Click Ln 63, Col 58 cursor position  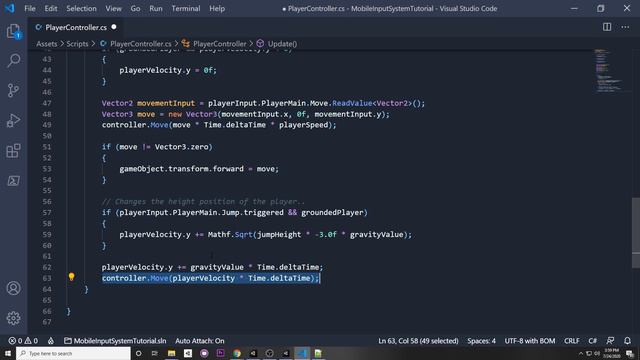418,341
